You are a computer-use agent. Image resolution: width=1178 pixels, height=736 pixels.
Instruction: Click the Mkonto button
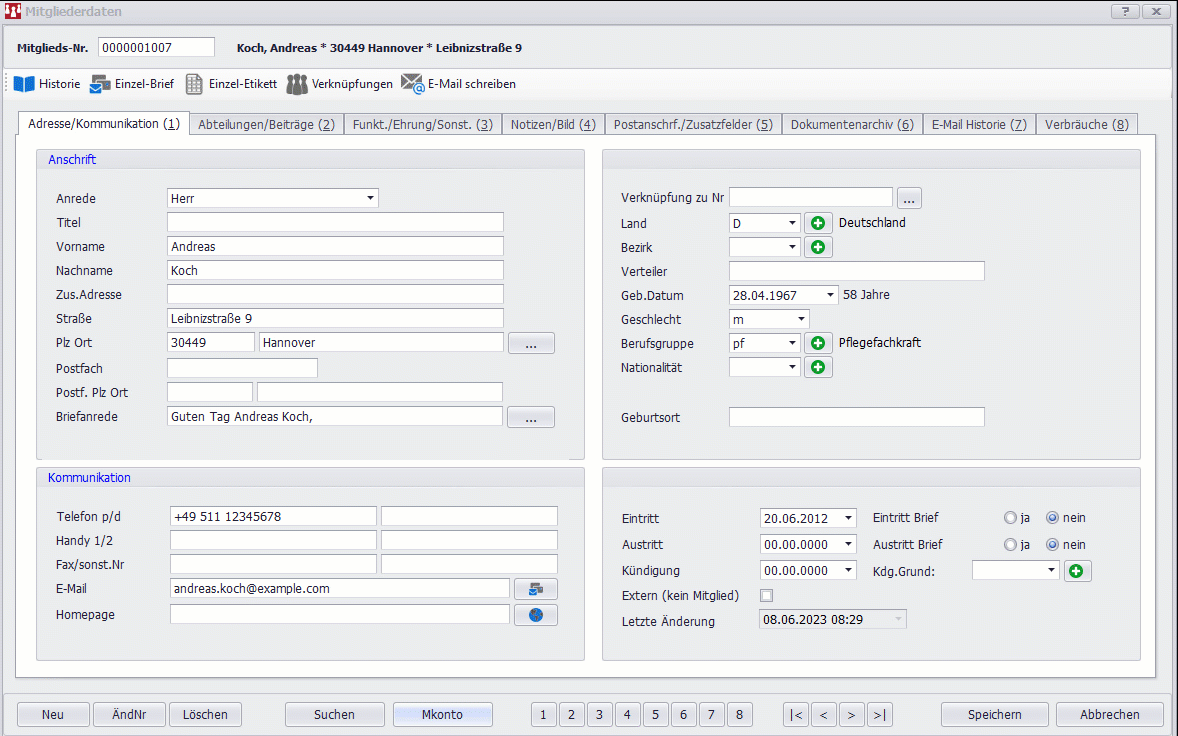tap(442, 714)
